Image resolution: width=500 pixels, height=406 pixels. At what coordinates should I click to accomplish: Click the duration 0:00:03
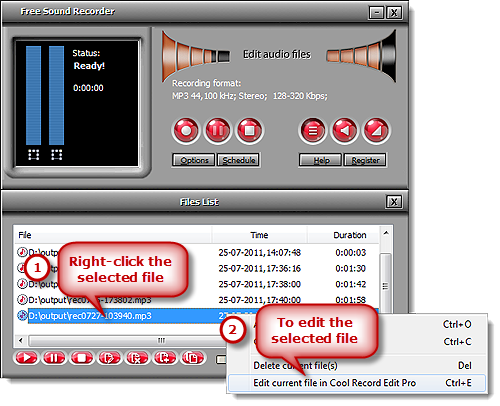pos(351,253)
